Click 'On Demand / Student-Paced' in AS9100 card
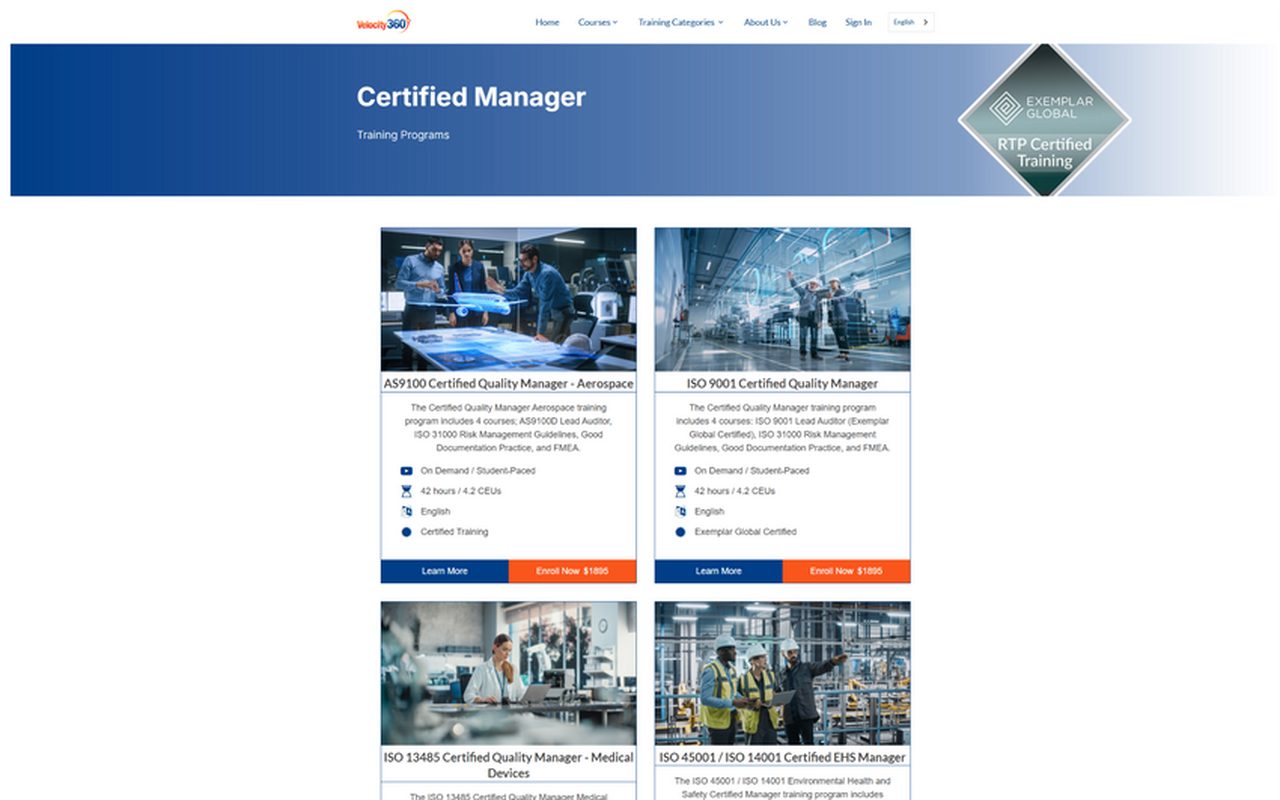 point(477,471)
